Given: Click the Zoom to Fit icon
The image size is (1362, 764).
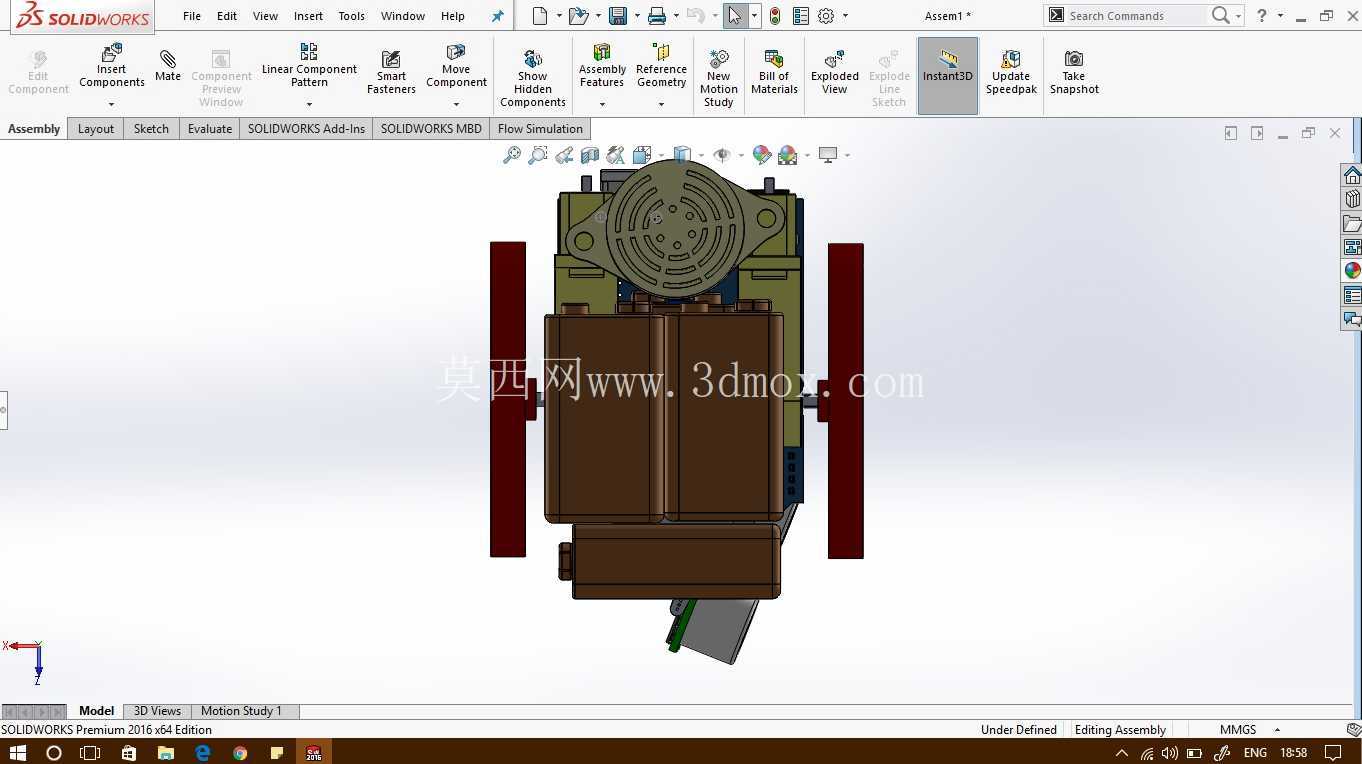Looking at the screenshot, I should pos(512,155).
